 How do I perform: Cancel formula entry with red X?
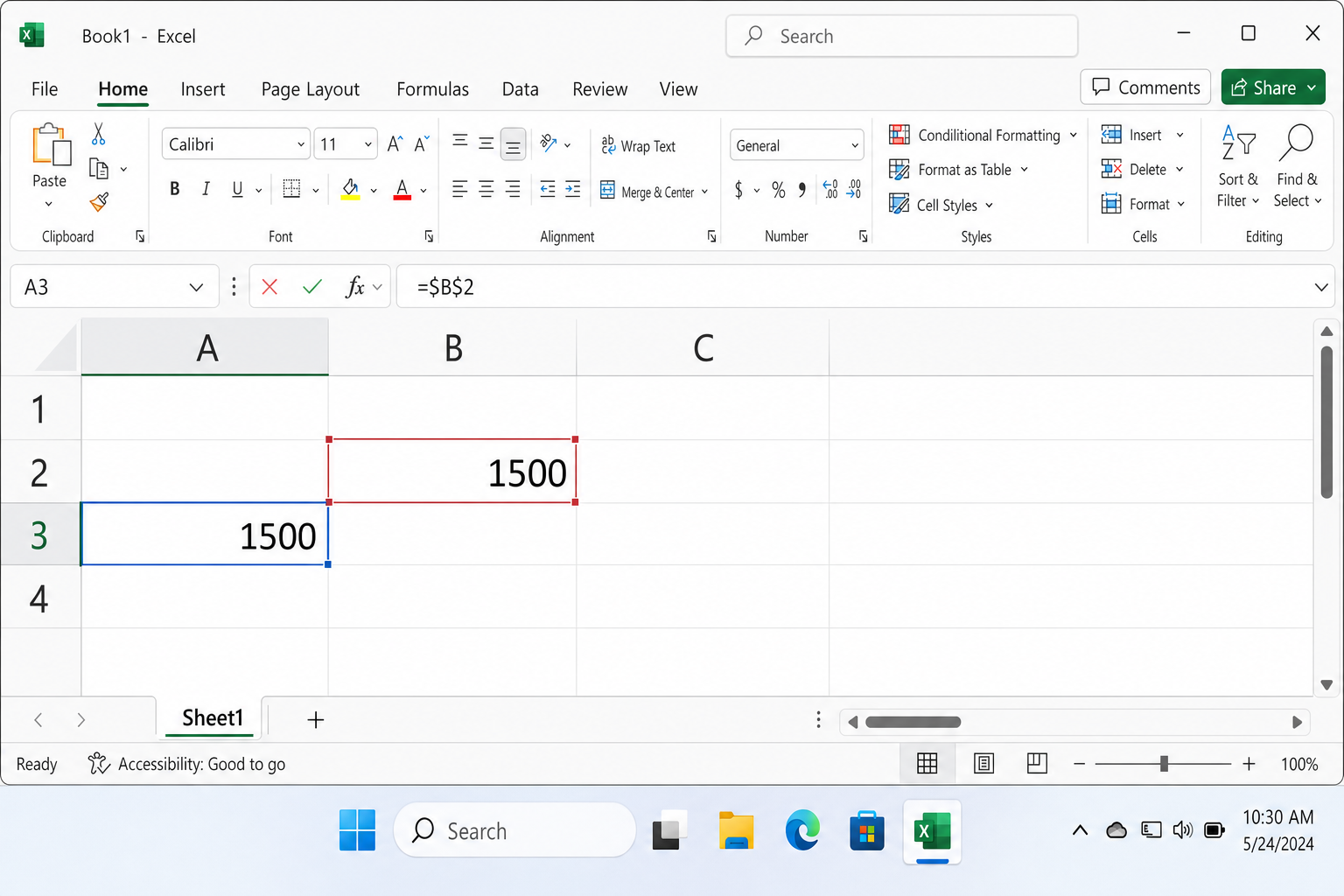click(x=269, y=287)
